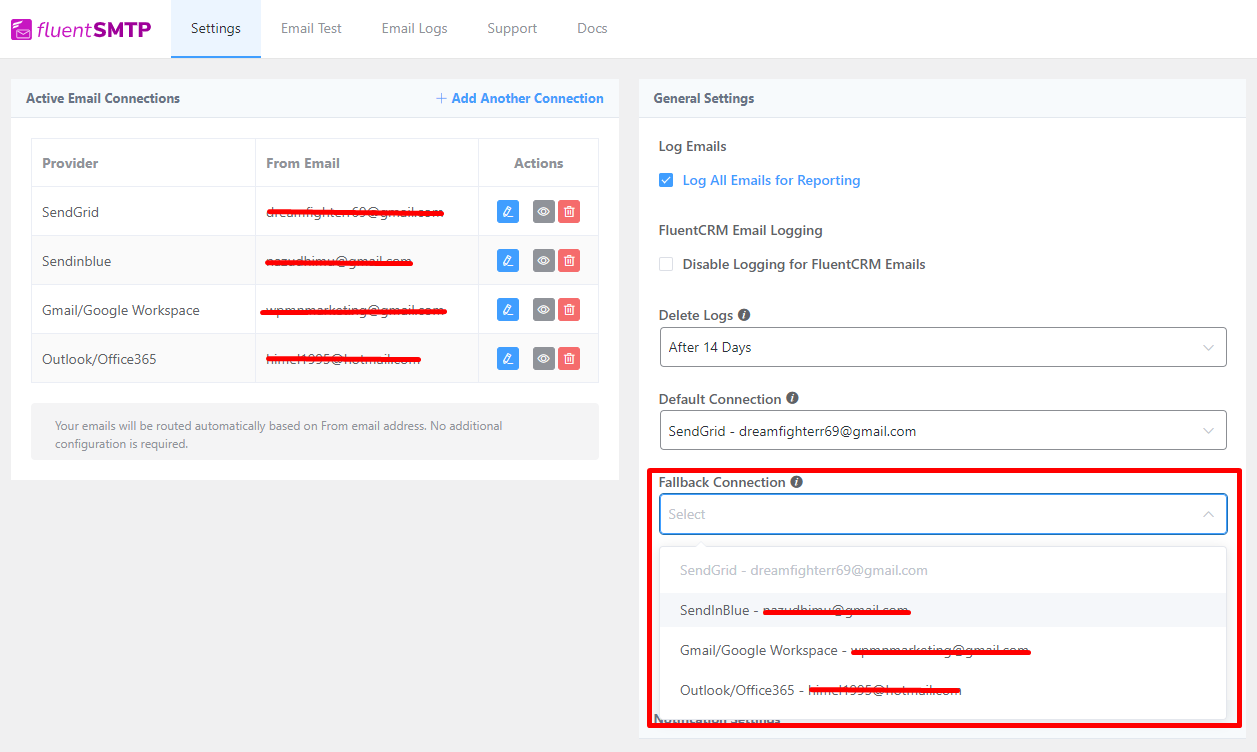Switch to the Email Logs tab
Viewport: 1257px width, 752px height.
point(414,28)
